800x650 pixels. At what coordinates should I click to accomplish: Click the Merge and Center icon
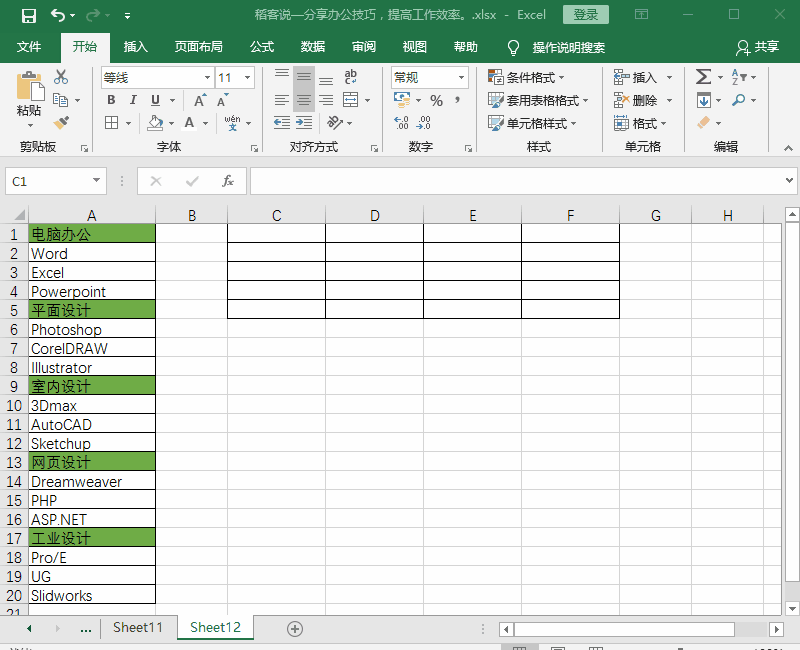point(351,100)
